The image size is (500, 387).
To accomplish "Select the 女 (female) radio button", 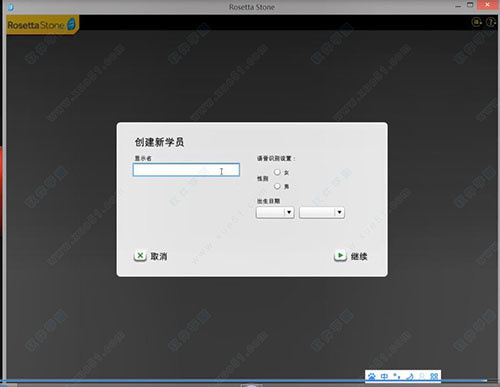I will [277, 172].
